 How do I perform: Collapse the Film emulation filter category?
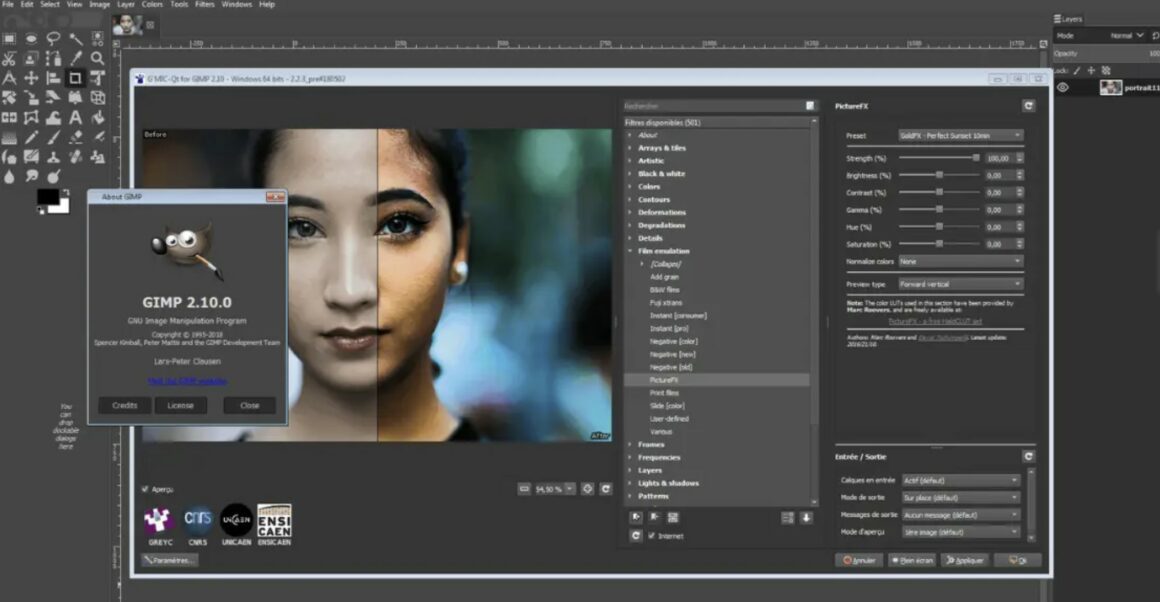click(630, 251)
